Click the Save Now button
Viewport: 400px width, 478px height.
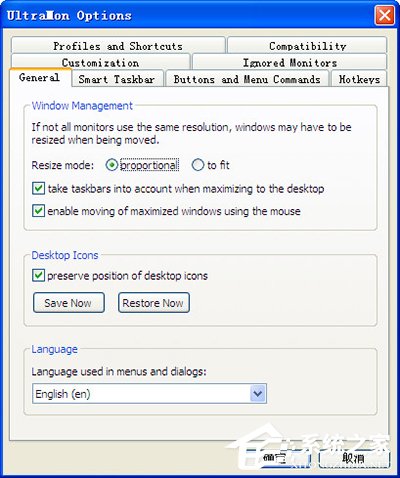tap(69, 303)
